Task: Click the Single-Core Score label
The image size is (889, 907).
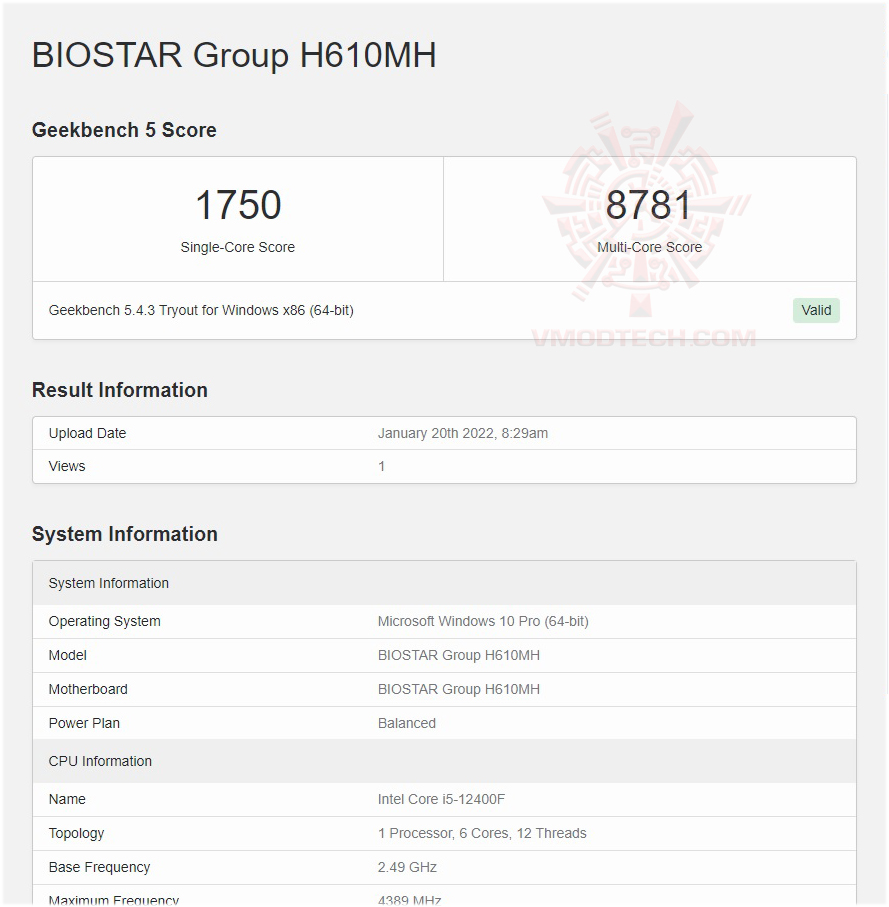Action: [x=238, y=247]
